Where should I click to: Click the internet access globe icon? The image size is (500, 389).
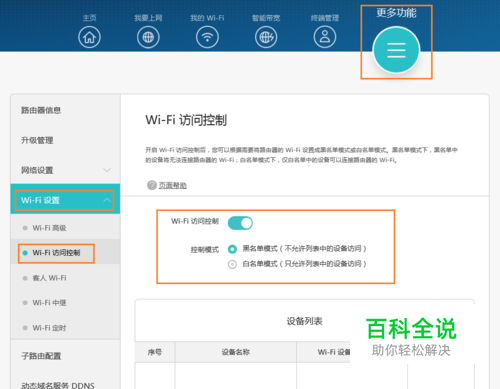(x=148, y=37)
